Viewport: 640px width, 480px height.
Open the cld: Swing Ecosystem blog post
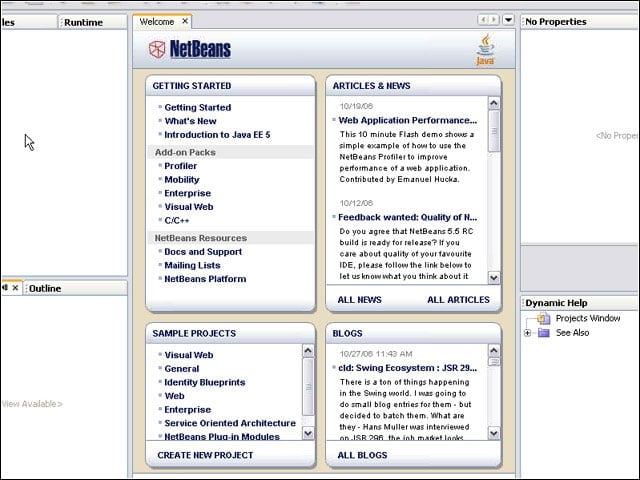coord(407,368)
